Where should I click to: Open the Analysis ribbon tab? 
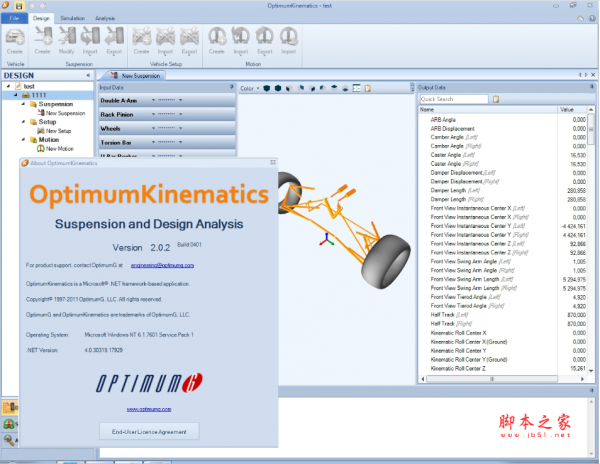coord(105,18)
